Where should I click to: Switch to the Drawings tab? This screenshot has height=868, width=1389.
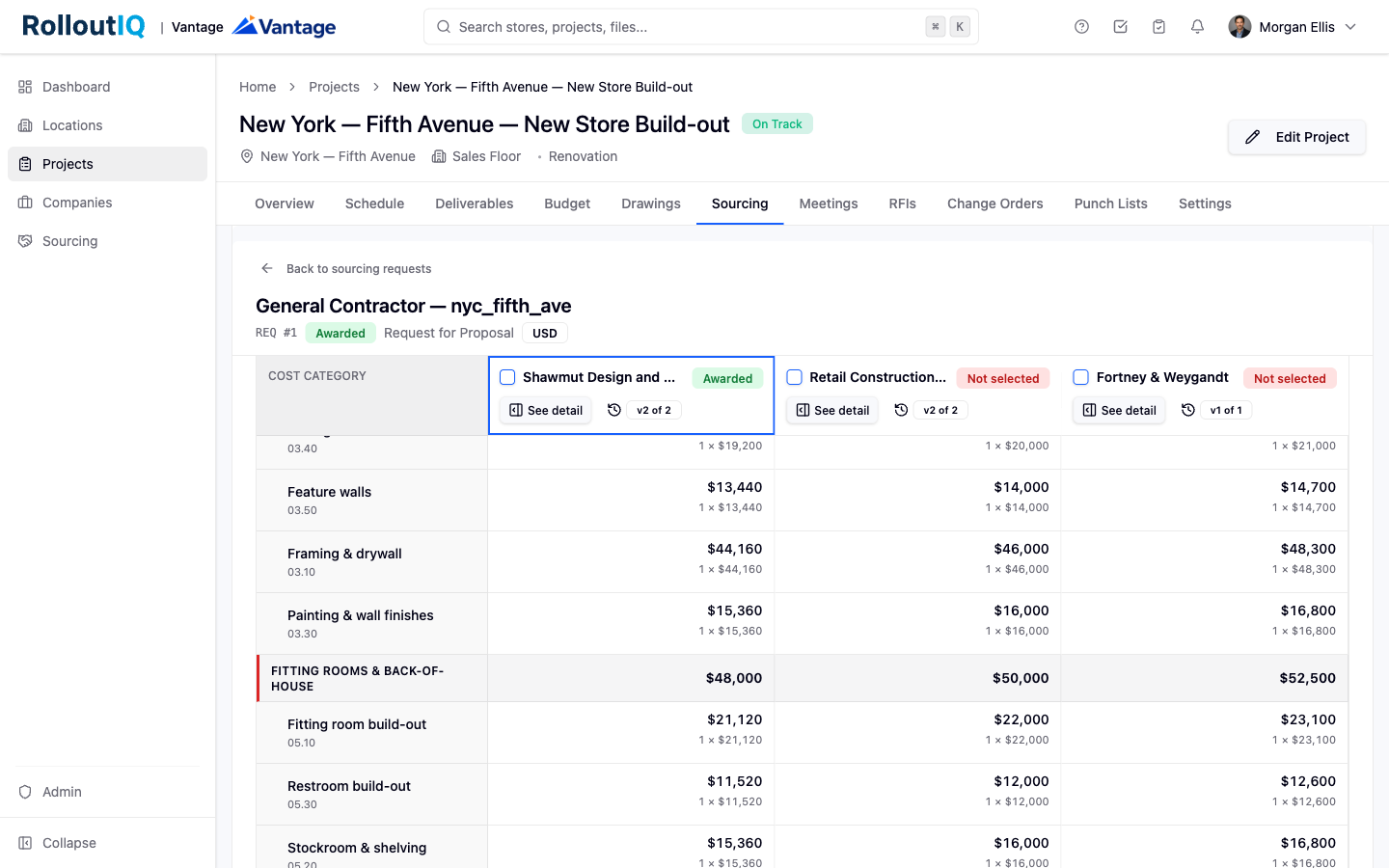pos(651,203)
